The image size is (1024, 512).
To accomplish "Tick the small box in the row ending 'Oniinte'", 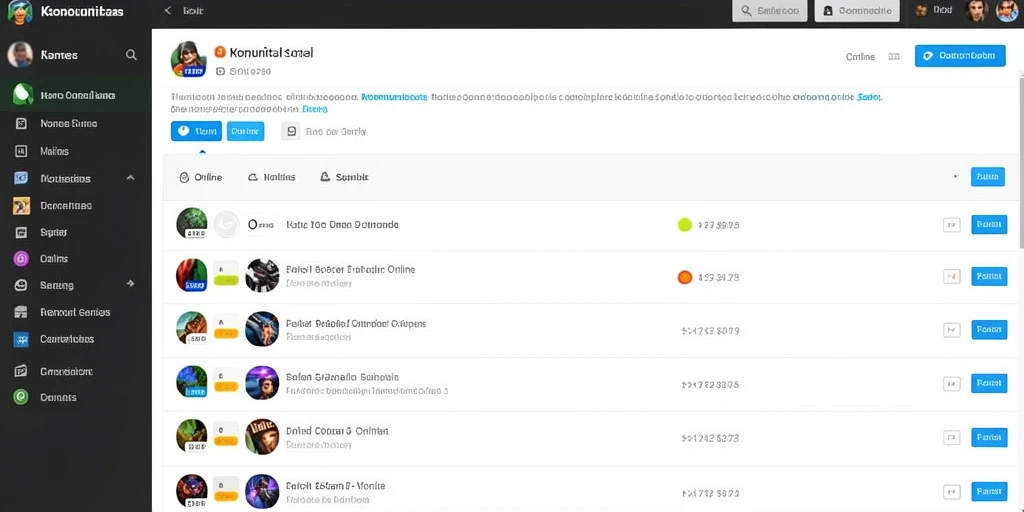I will tap(952, 438).
